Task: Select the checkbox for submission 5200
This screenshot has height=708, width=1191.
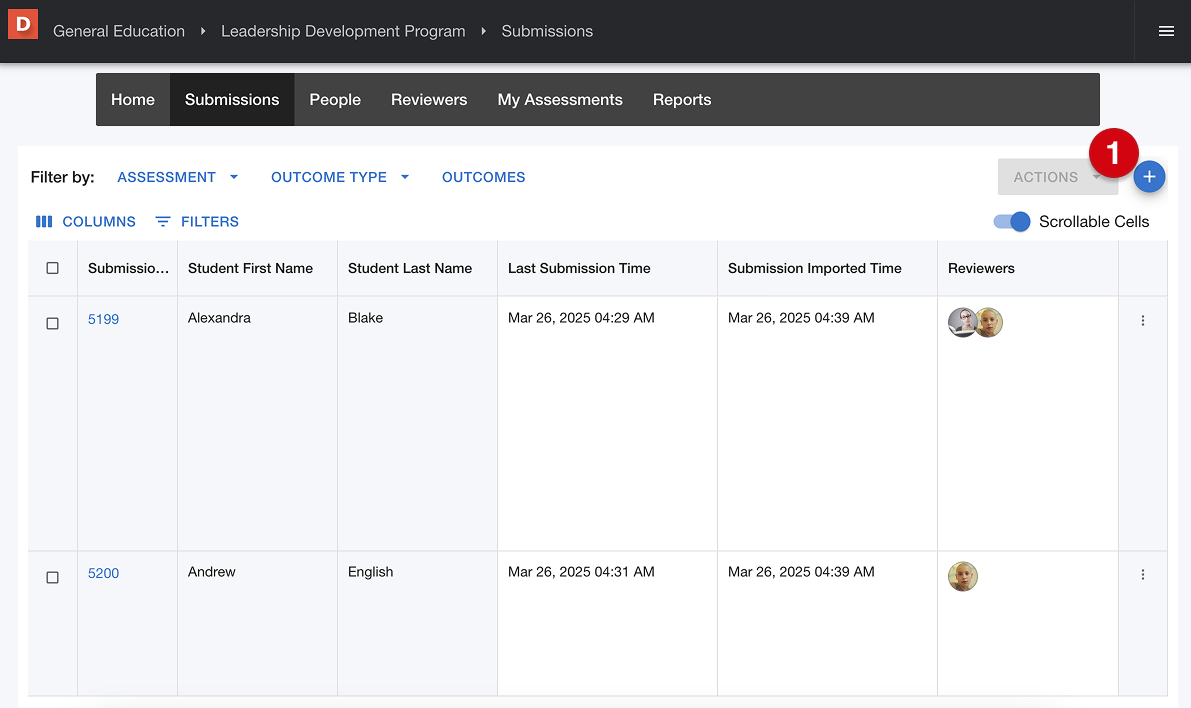Action: coord(53,577)
